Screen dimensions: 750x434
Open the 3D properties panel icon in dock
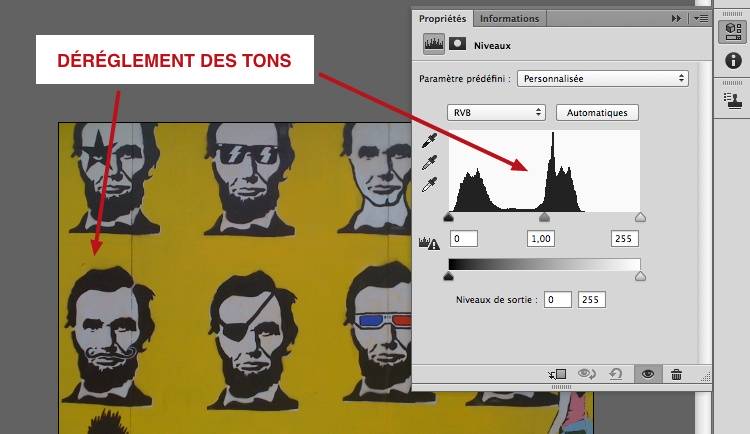(x=733, y=32)
